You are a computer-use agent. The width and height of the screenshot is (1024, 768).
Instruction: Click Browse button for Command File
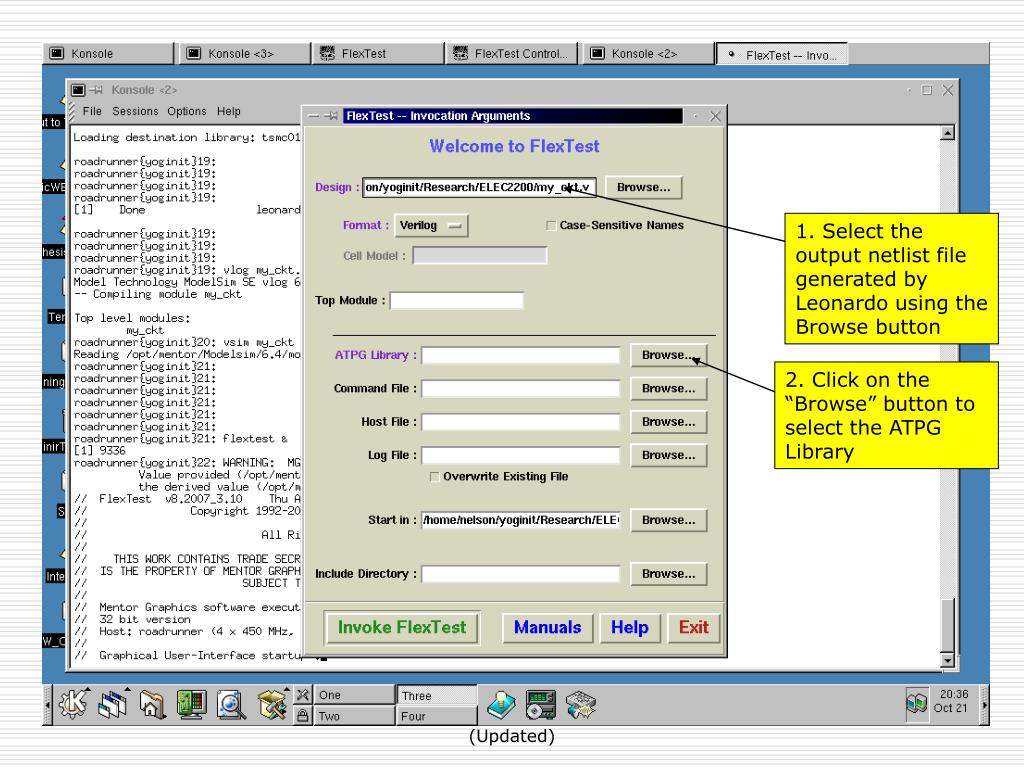tap(669, 389)
